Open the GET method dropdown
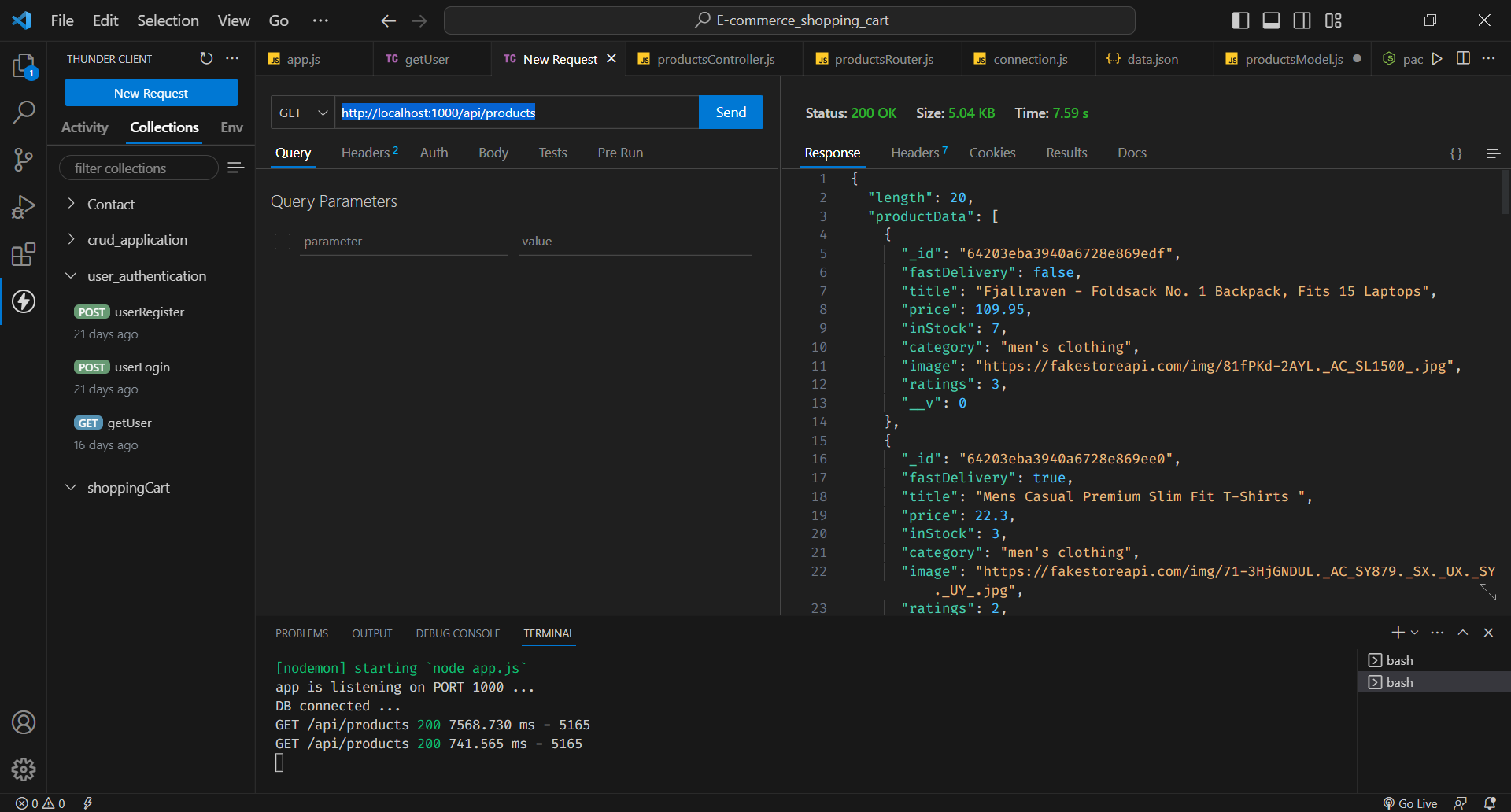 tap(301, 112)
